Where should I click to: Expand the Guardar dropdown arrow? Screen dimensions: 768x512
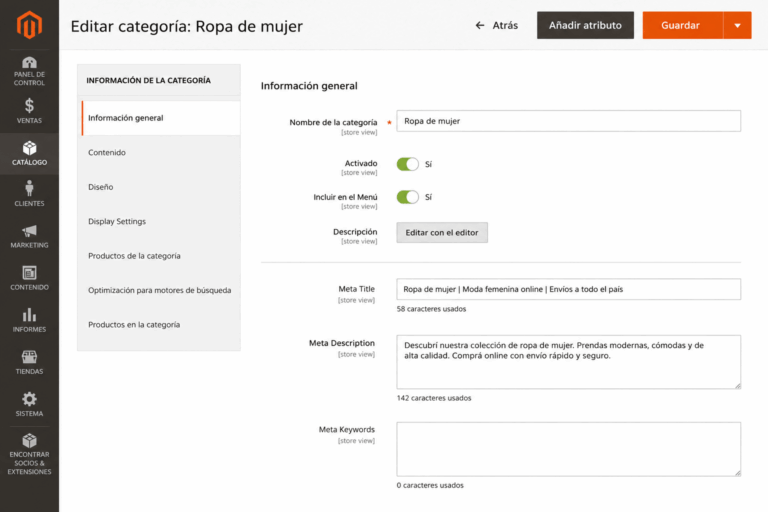[738, 25]
